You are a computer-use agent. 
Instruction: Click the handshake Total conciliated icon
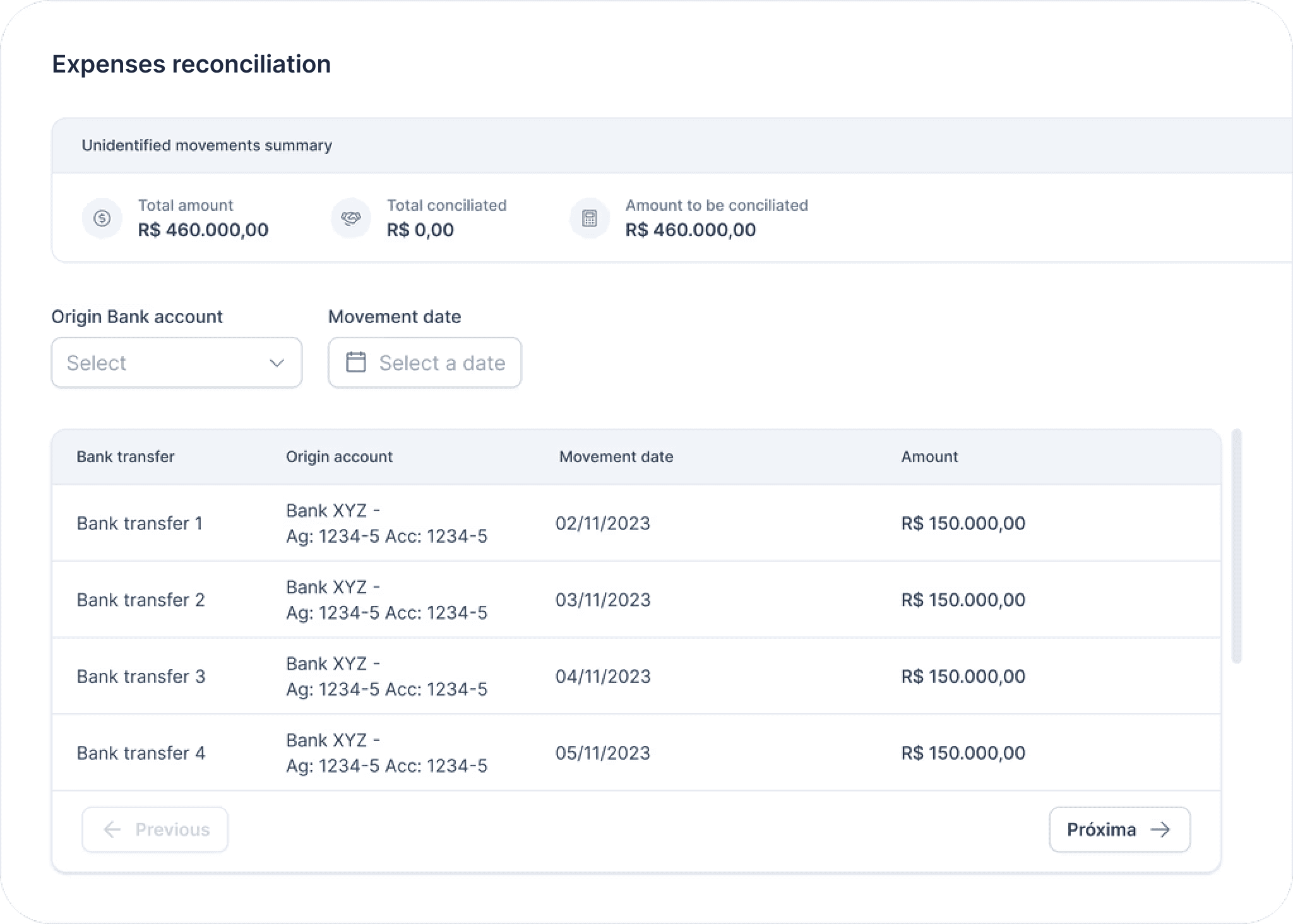(x=350, y=218)
